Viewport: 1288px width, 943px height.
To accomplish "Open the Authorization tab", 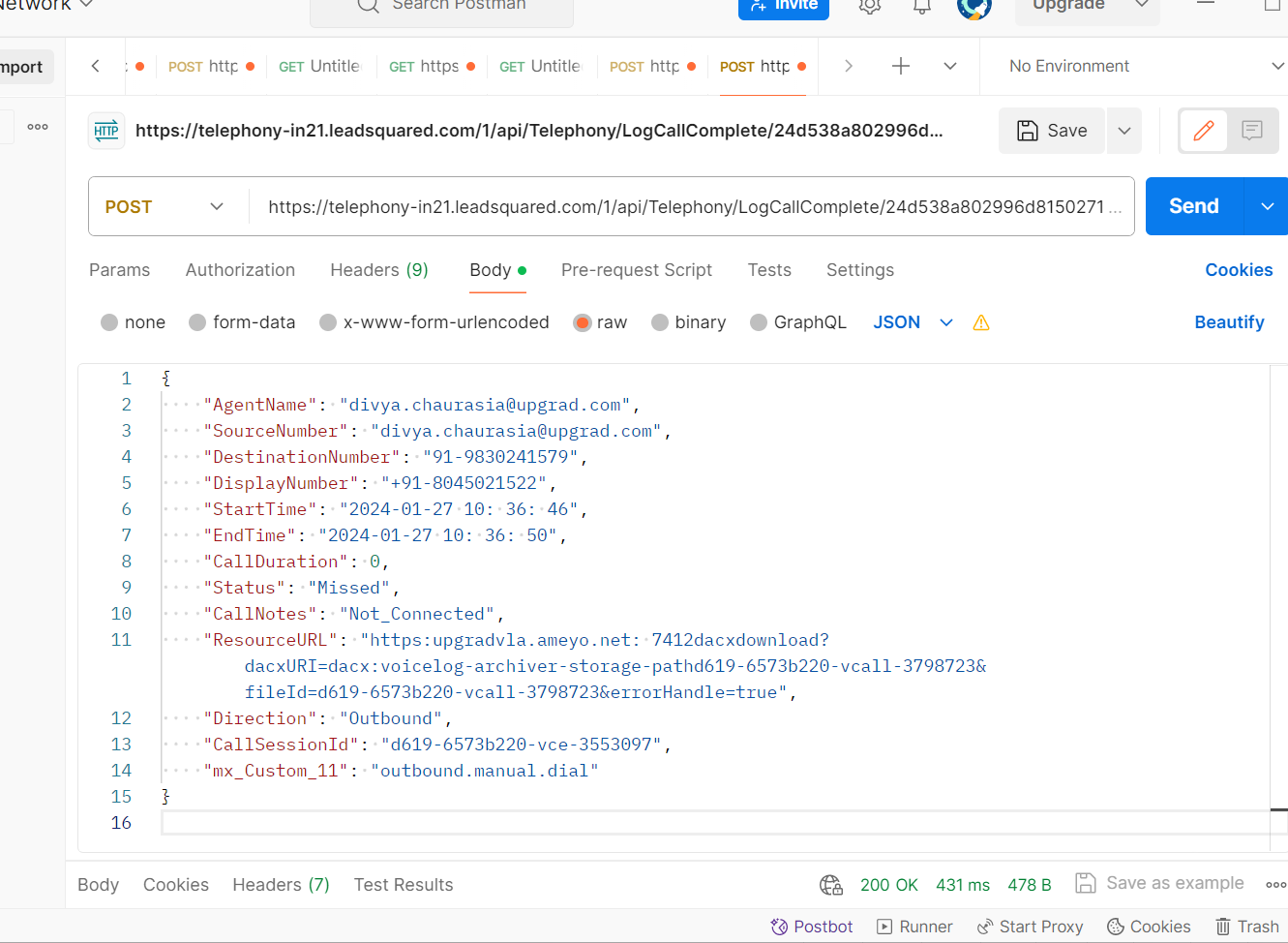I will (x=240, y=270).
